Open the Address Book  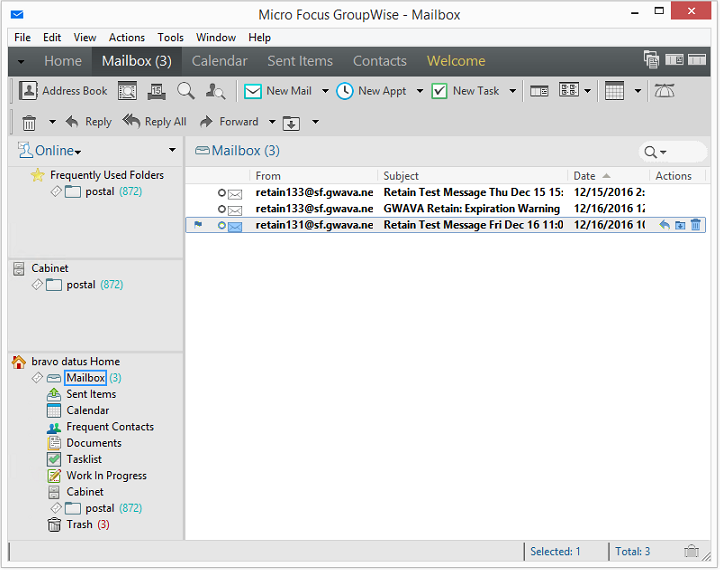(x=63, y=91)
